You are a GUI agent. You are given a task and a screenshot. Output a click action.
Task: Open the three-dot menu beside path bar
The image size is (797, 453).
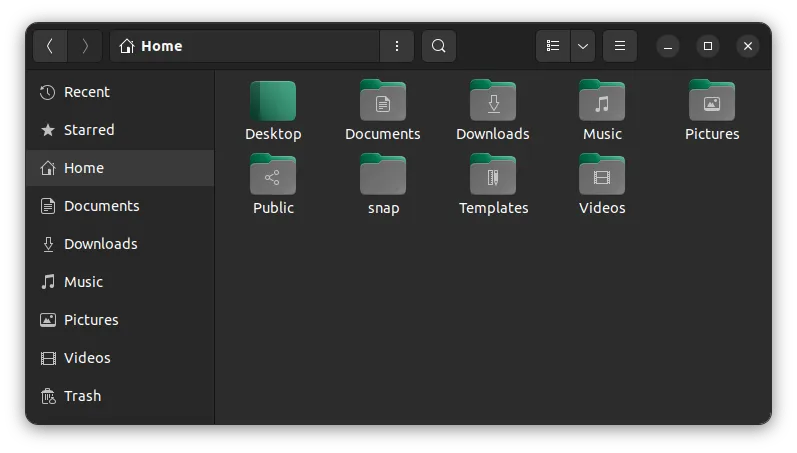397,46
